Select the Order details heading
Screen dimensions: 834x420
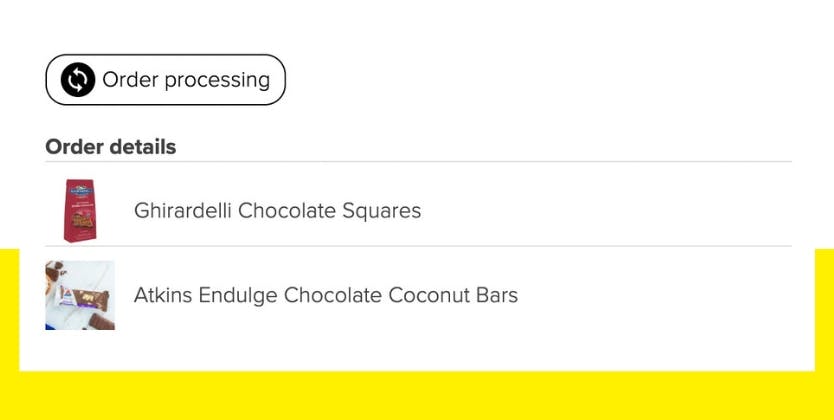[x=111, y=147]
